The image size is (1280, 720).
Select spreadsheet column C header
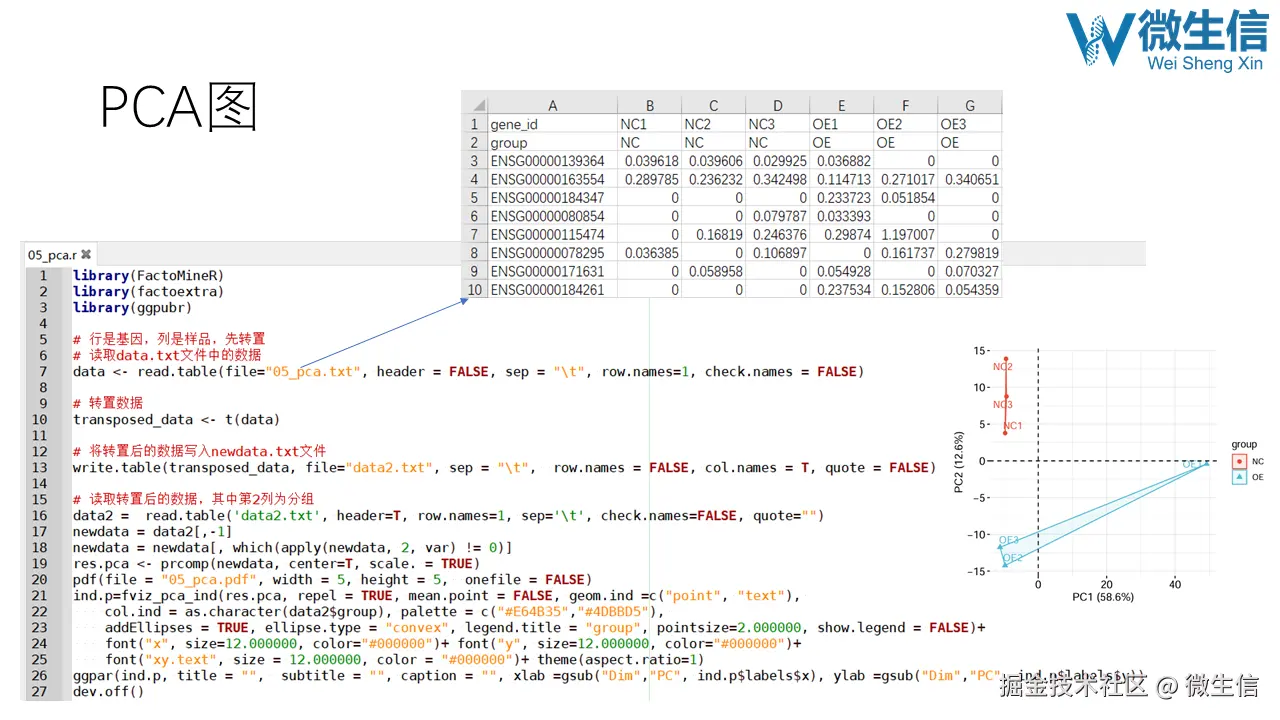coord(713,105)
